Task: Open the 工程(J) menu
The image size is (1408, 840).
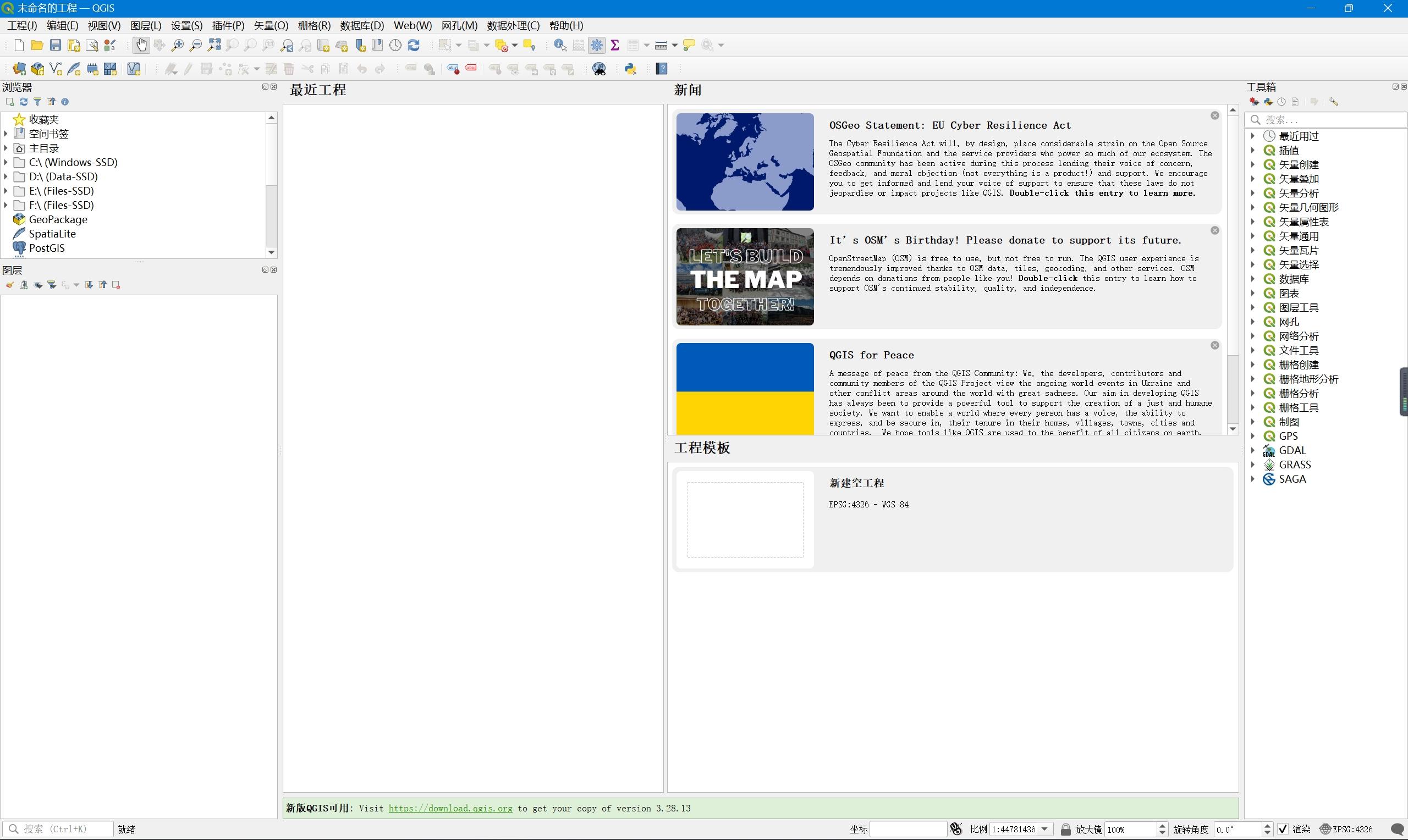Action: tap(22, 25)
